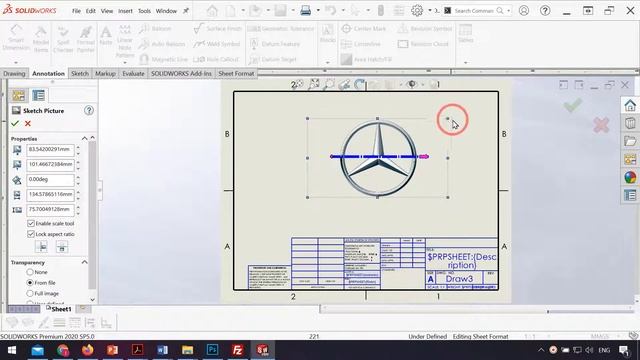Screen dimensions: 640x360
Task: Open Options gear dropdown arrow
Action: [429, 11]
